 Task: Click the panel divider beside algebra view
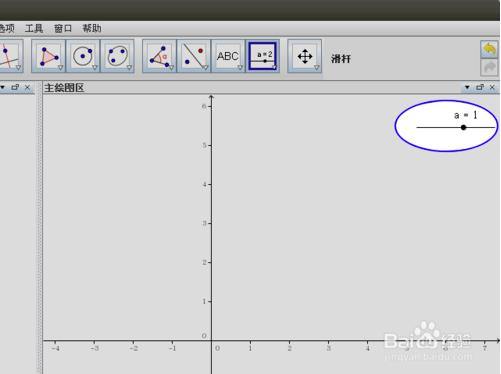point(40,227)
